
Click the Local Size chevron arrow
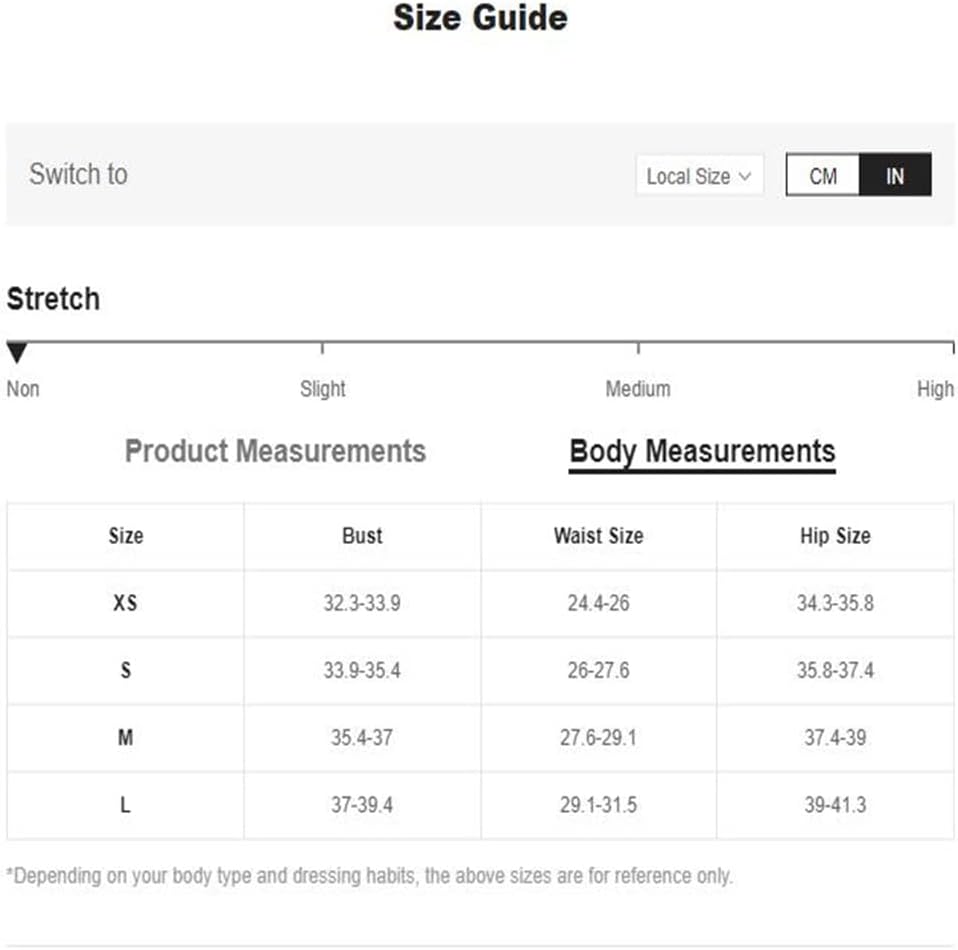click(745, 176)
